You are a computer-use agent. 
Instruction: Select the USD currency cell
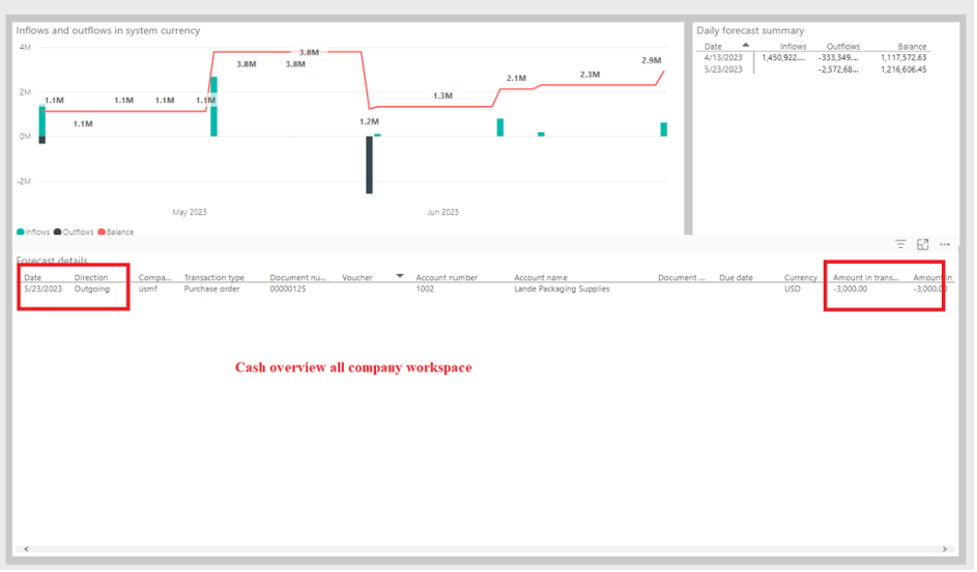(792, 288)
